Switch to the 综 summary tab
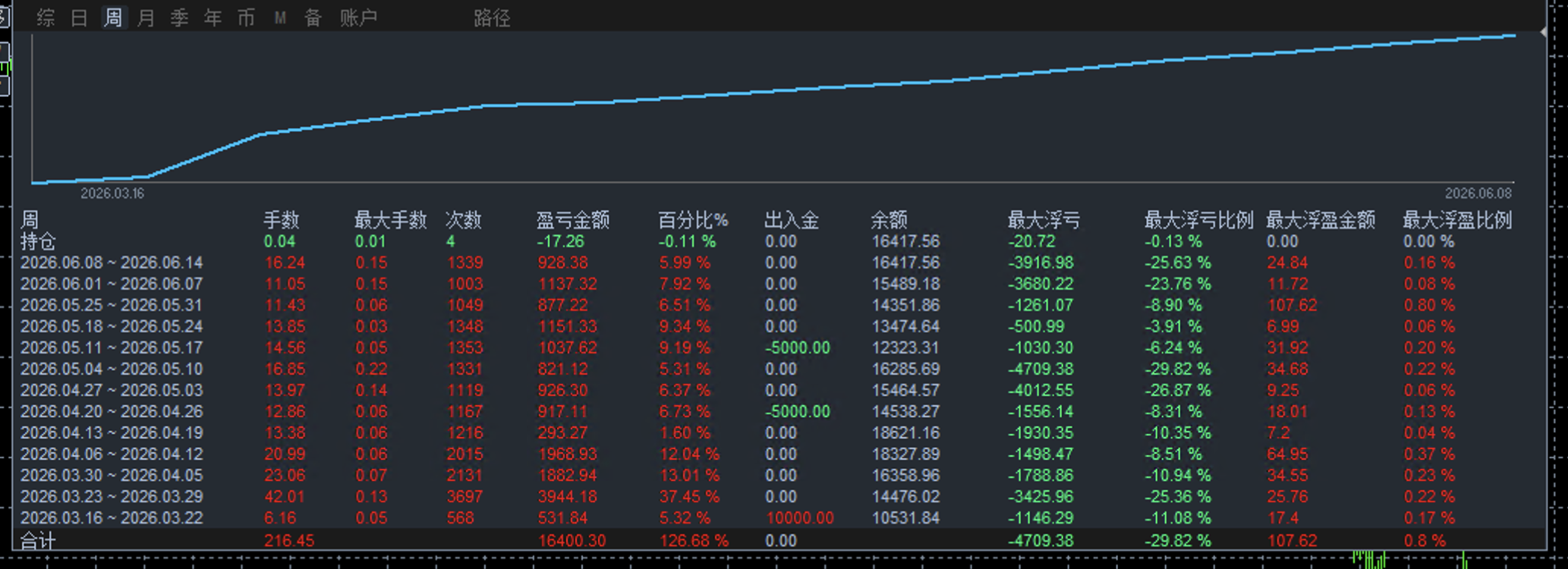 pos(46,17)
